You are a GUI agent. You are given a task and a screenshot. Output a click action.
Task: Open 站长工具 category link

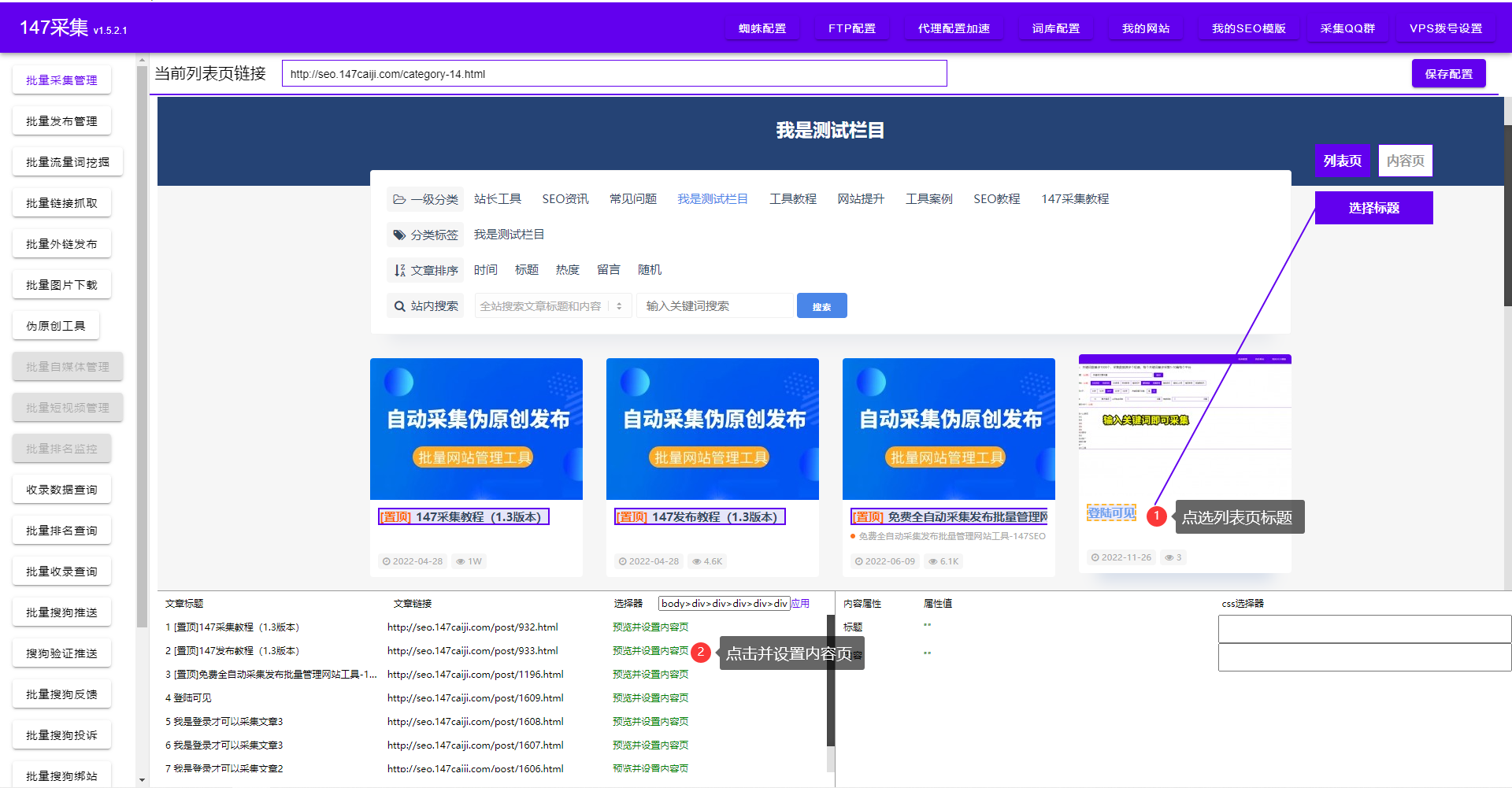click(x=498, y=199)
